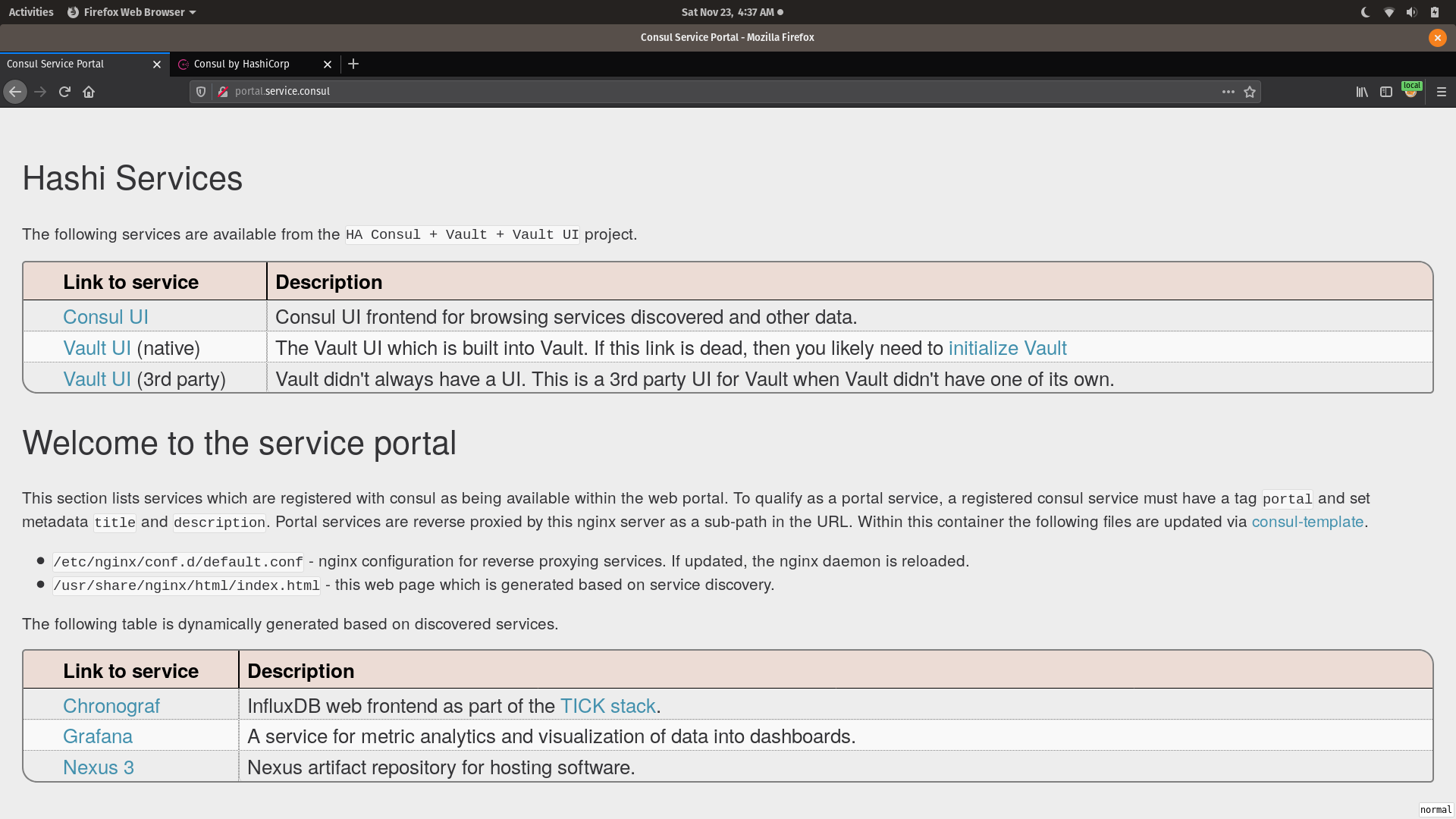Reload the current page
The image size is (1456, 819).
pos(64,92)
